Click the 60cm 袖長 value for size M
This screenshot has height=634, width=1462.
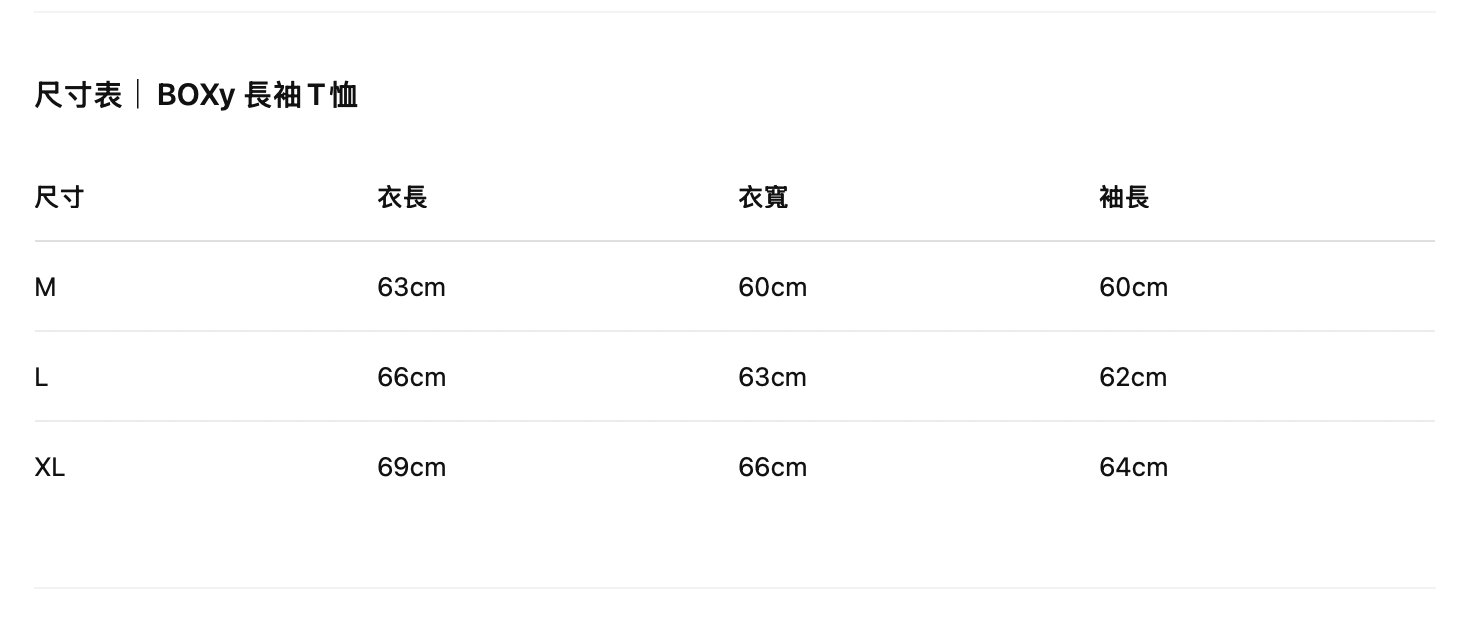click(x=1133, y=287)
